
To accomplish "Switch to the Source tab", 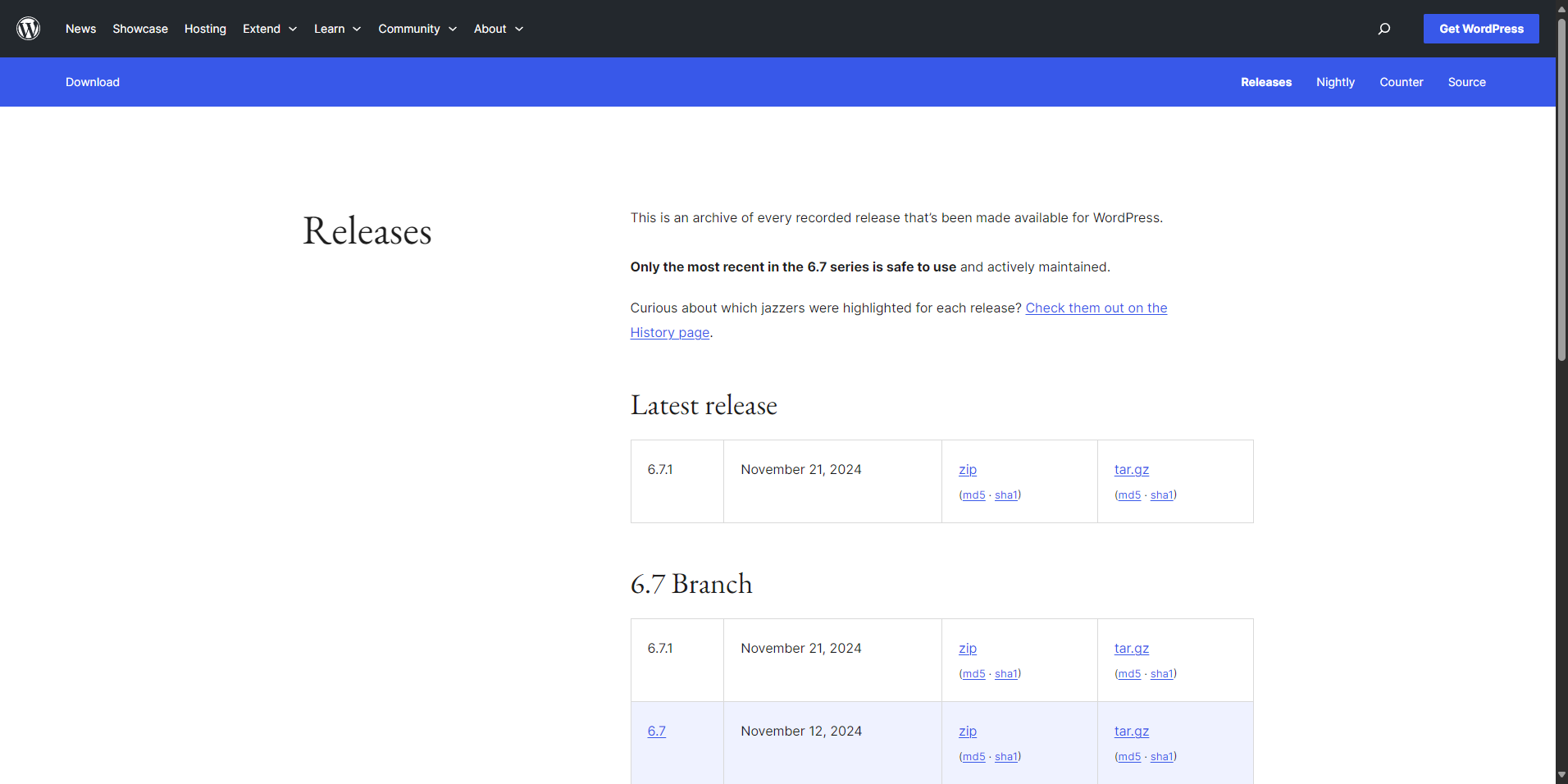I will coord(1466,82).
